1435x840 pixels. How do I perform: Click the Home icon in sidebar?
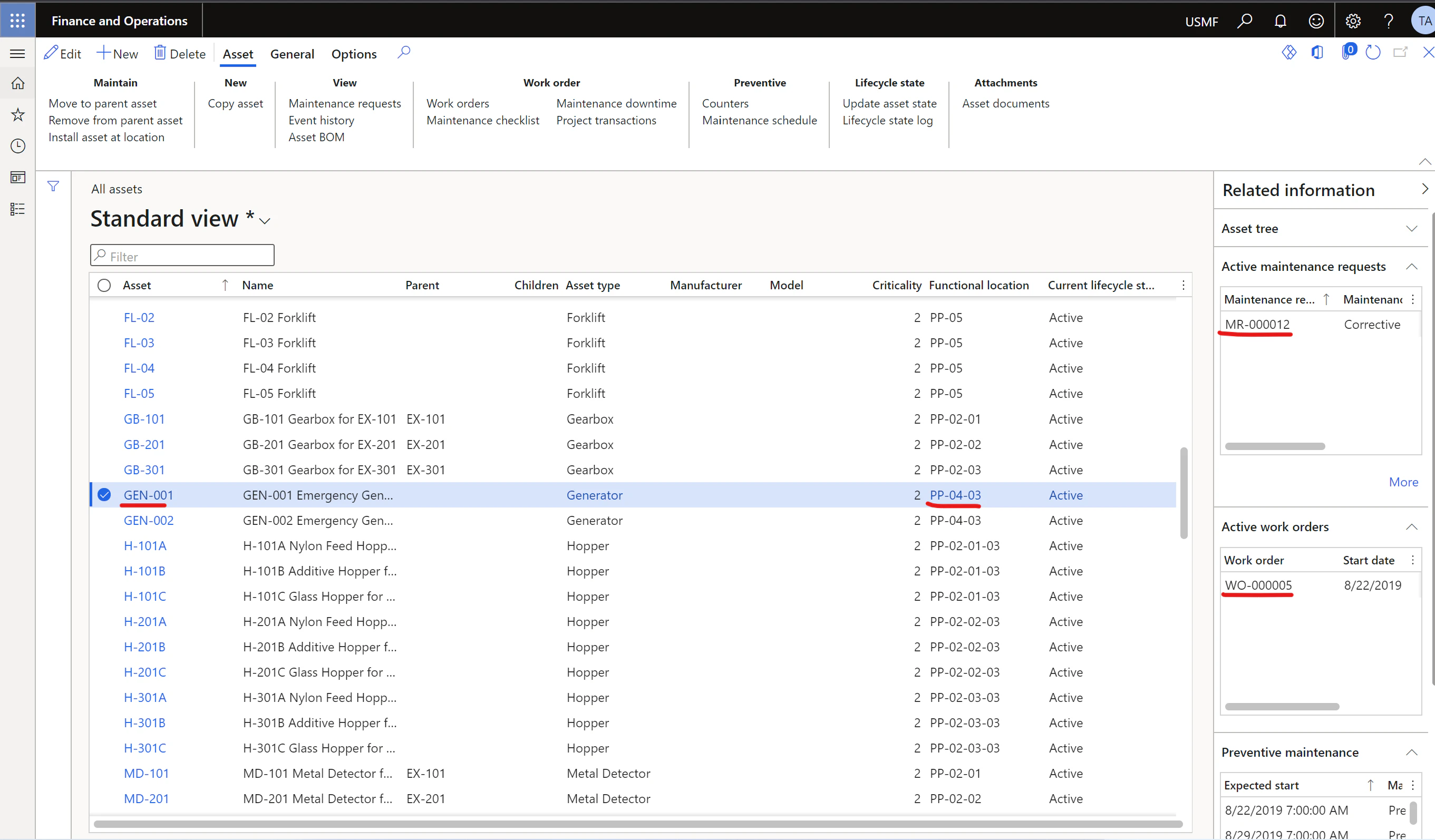pos(17,83)
